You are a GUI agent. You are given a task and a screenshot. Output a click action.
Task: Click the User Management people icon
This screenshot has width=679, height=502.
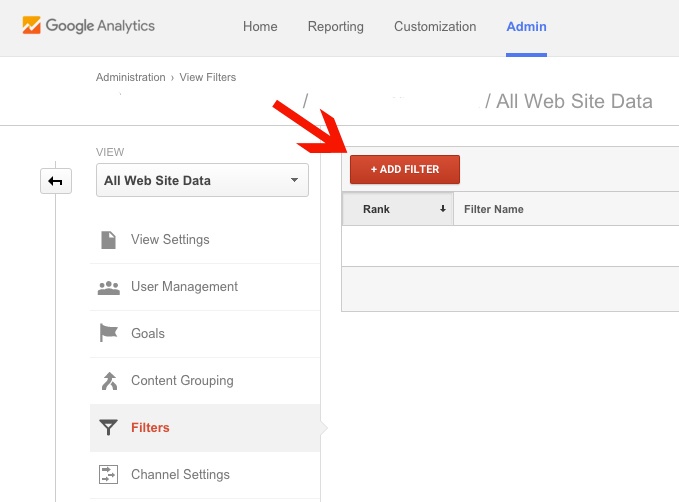108,287
